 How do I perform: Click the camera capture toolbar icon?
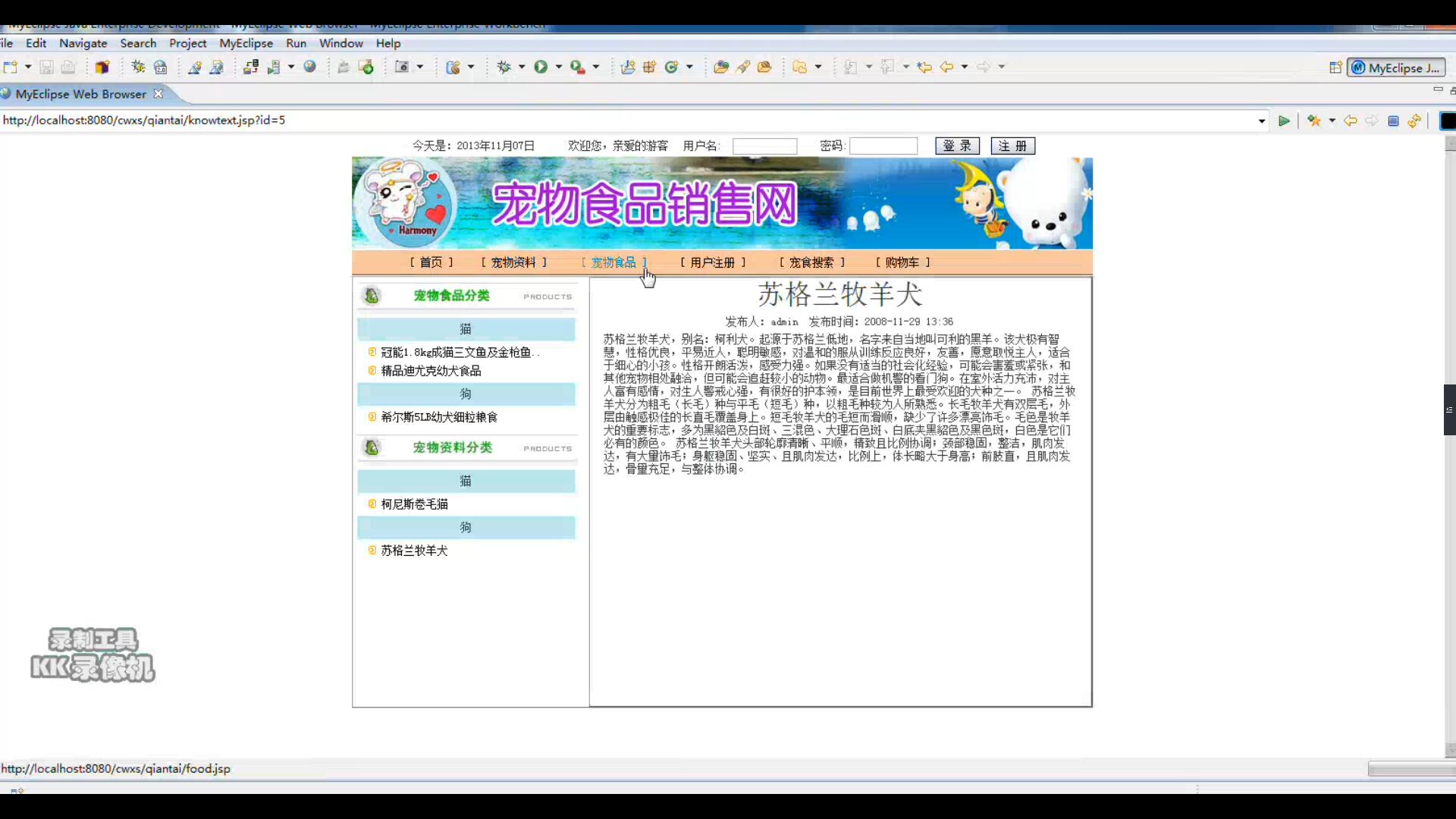(403, 67)
